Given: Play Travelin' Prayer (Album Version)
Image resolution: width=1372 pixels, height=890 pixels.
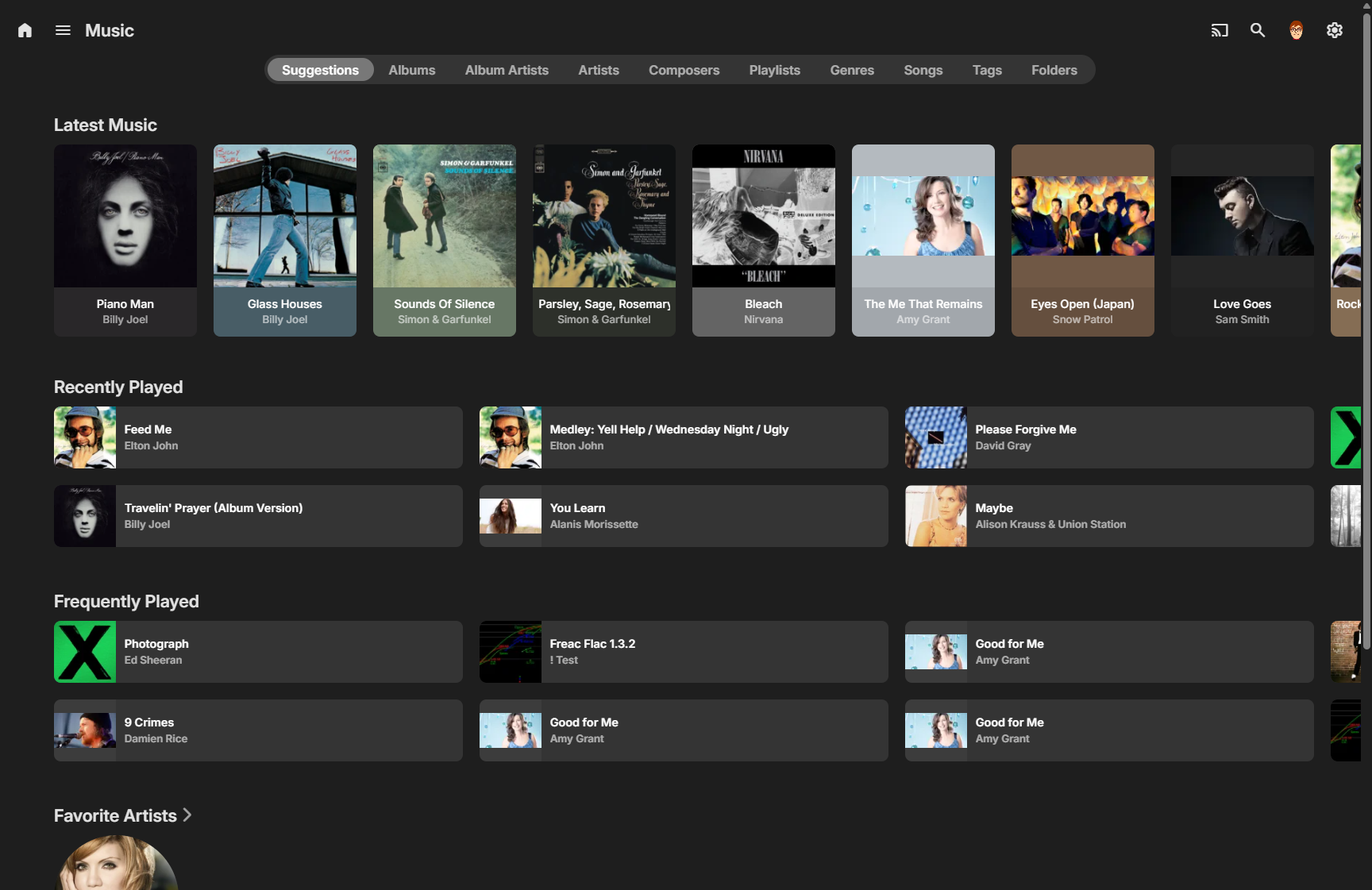Looking at the screenshot, I should (258, 516).
